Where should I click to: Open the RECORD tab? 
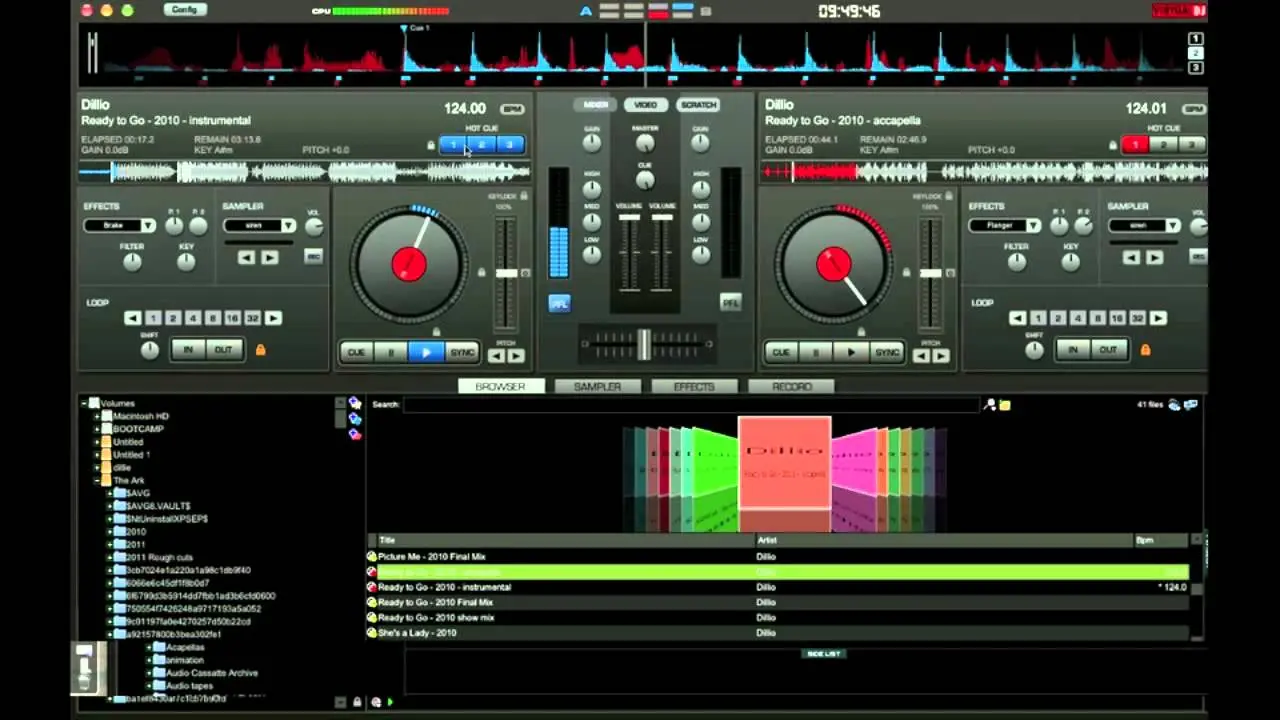pos(792,386)
